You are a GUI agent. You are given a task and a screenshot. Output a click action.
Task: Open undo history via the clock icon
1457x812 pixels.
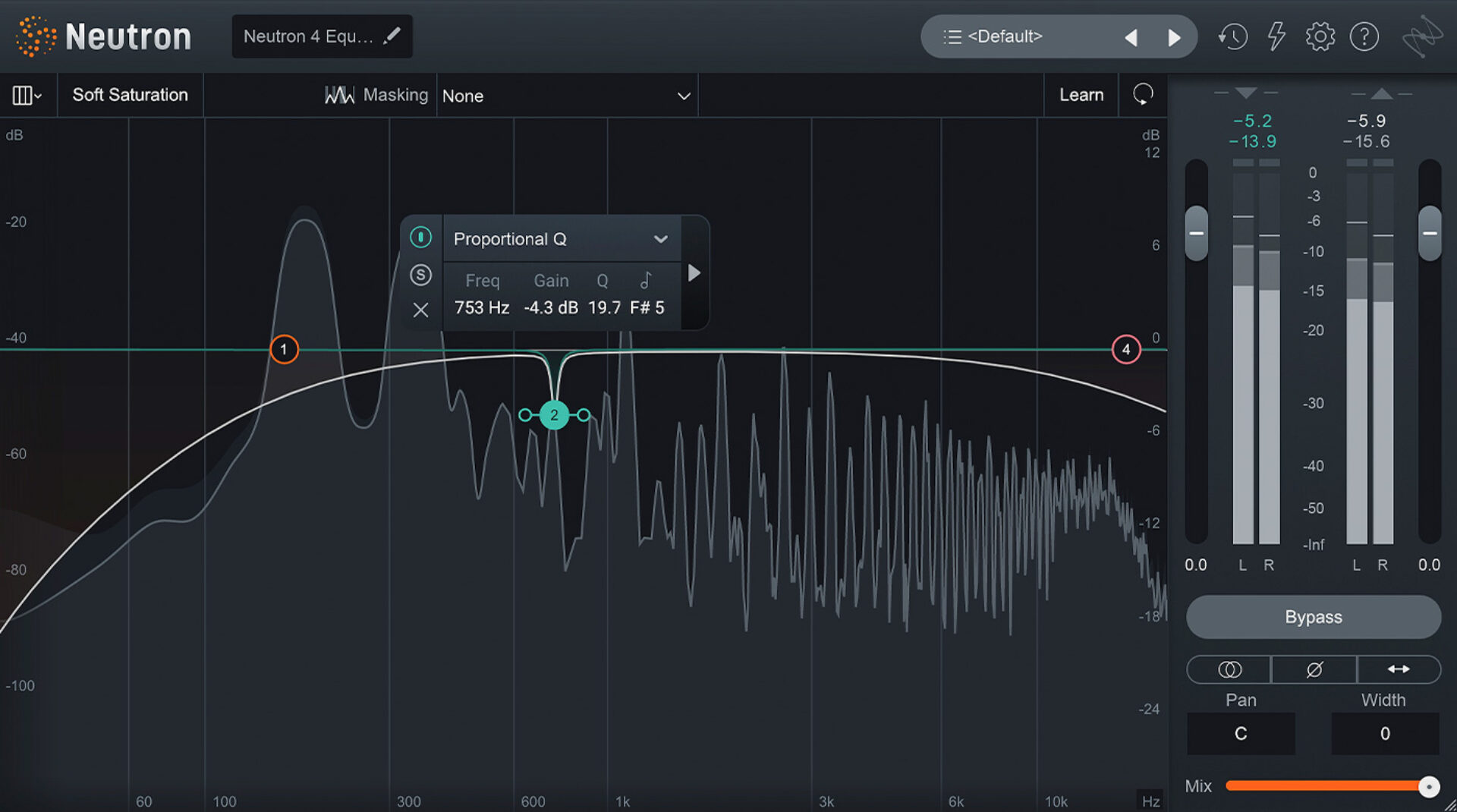point(1232,36)
